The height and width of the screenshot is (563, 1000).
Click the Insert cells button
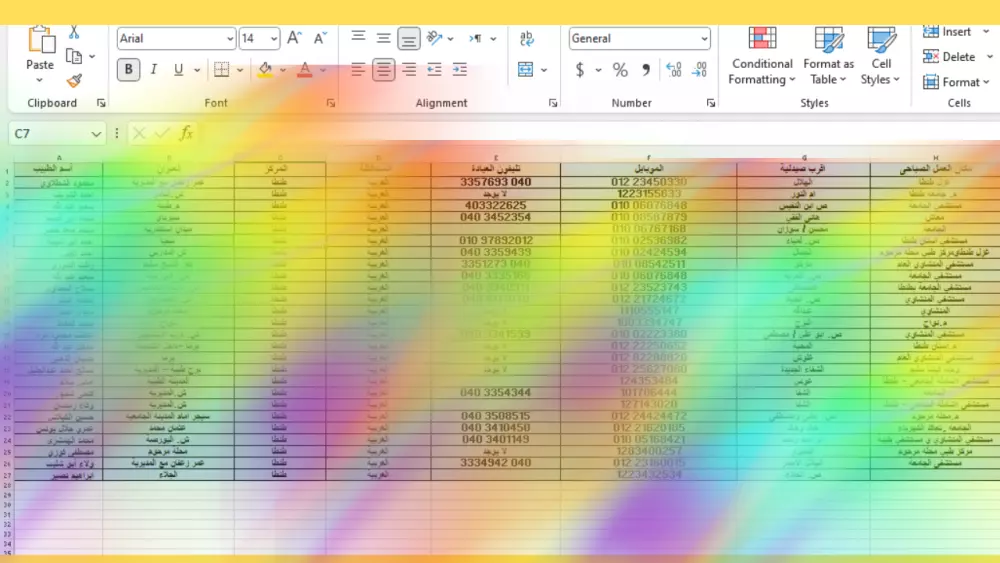point(947,32)
